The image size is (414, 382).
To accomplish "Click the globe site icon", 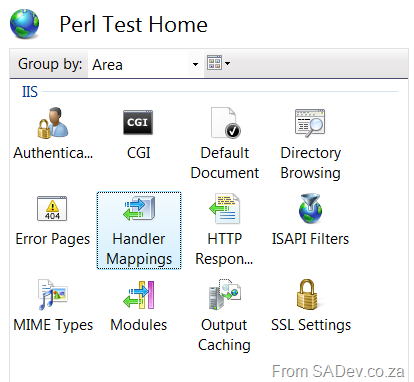I will tap(24, 24).
